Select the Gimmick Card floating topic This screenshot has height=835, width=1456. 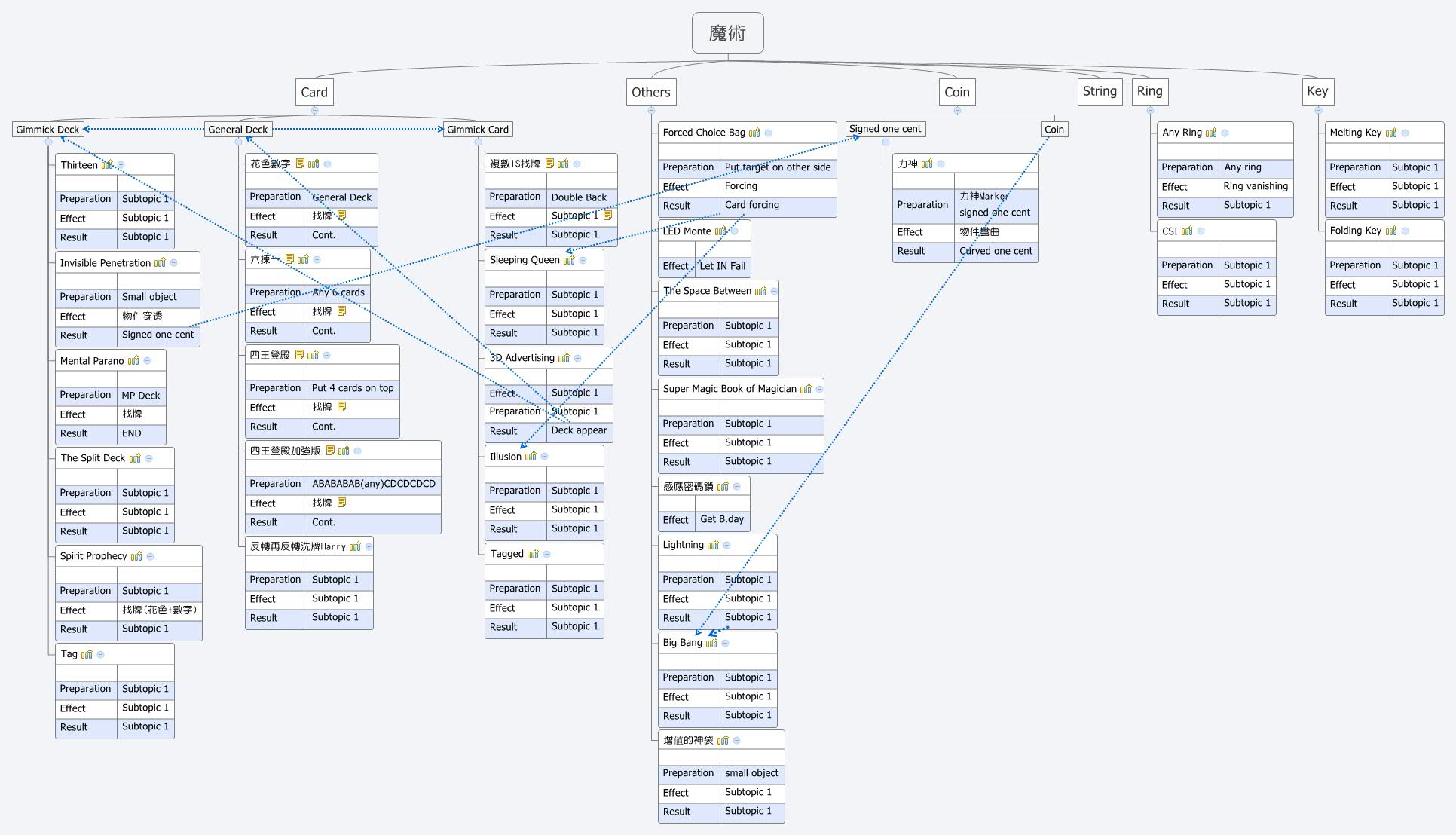click(478, 129)
